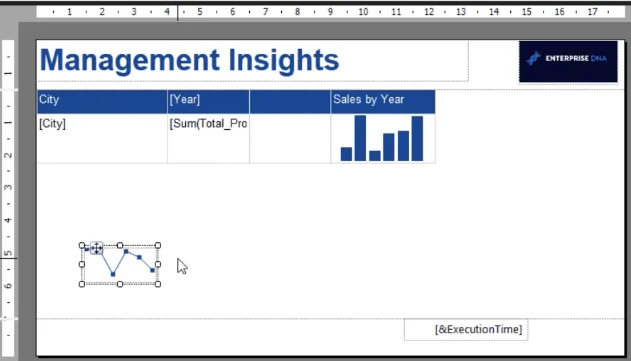Select the Sales by Year header cell
The width and height of the screenshot is (631, 361).
pos(383,101)
